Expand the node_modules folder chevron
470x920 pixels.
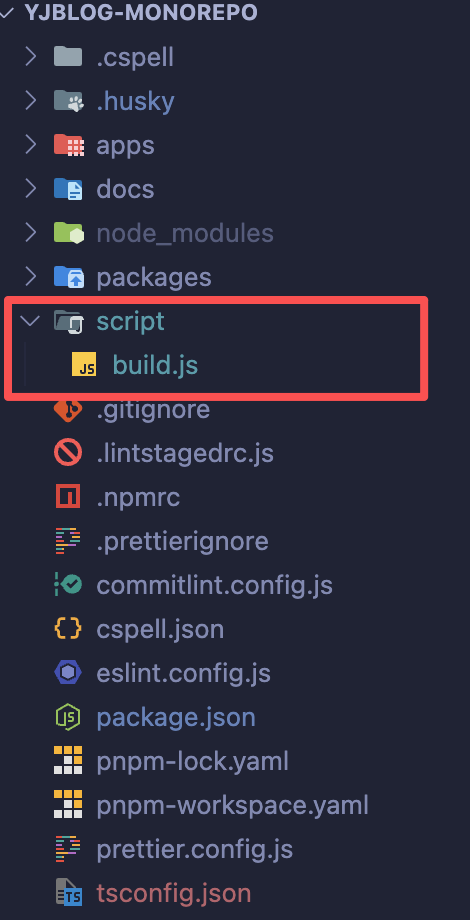31,233
